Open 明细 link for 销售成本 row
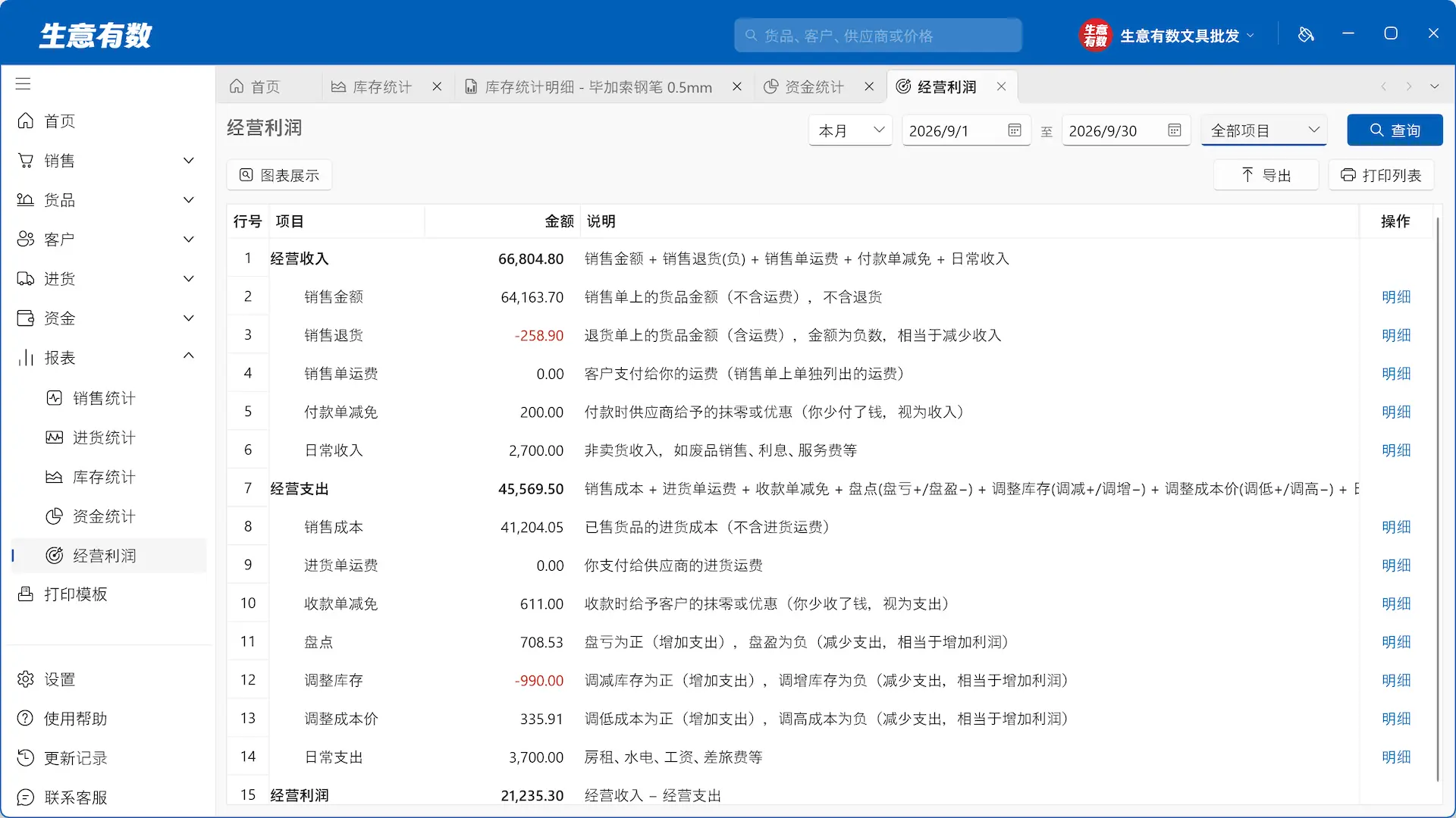Viewport: 1456px width, 818px height. click(1396, 527)
